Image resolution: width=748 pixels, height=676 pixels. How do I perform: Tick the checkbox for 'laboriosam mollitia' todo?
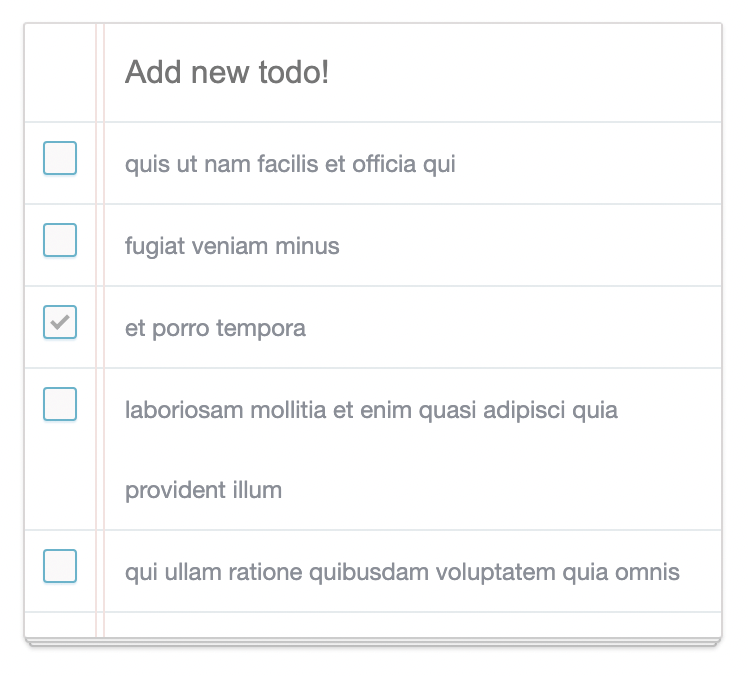coord(60,404)
